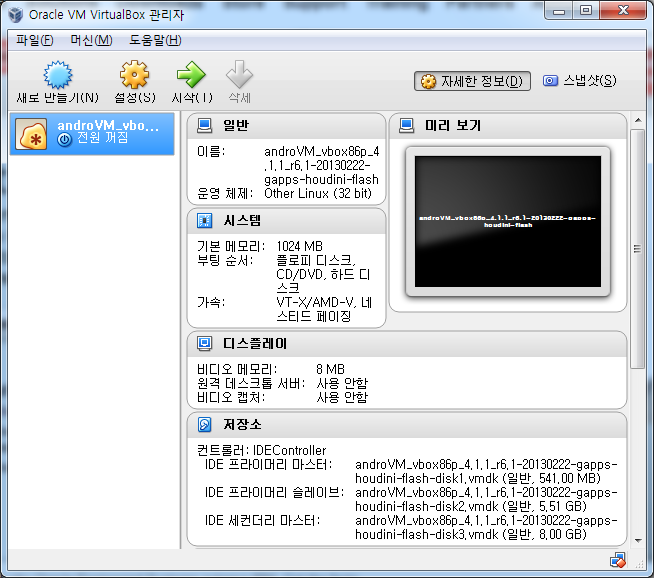
Task: Click the houdini-flash-disk3.vmdk entry
Action: click(x=486, y=527)
